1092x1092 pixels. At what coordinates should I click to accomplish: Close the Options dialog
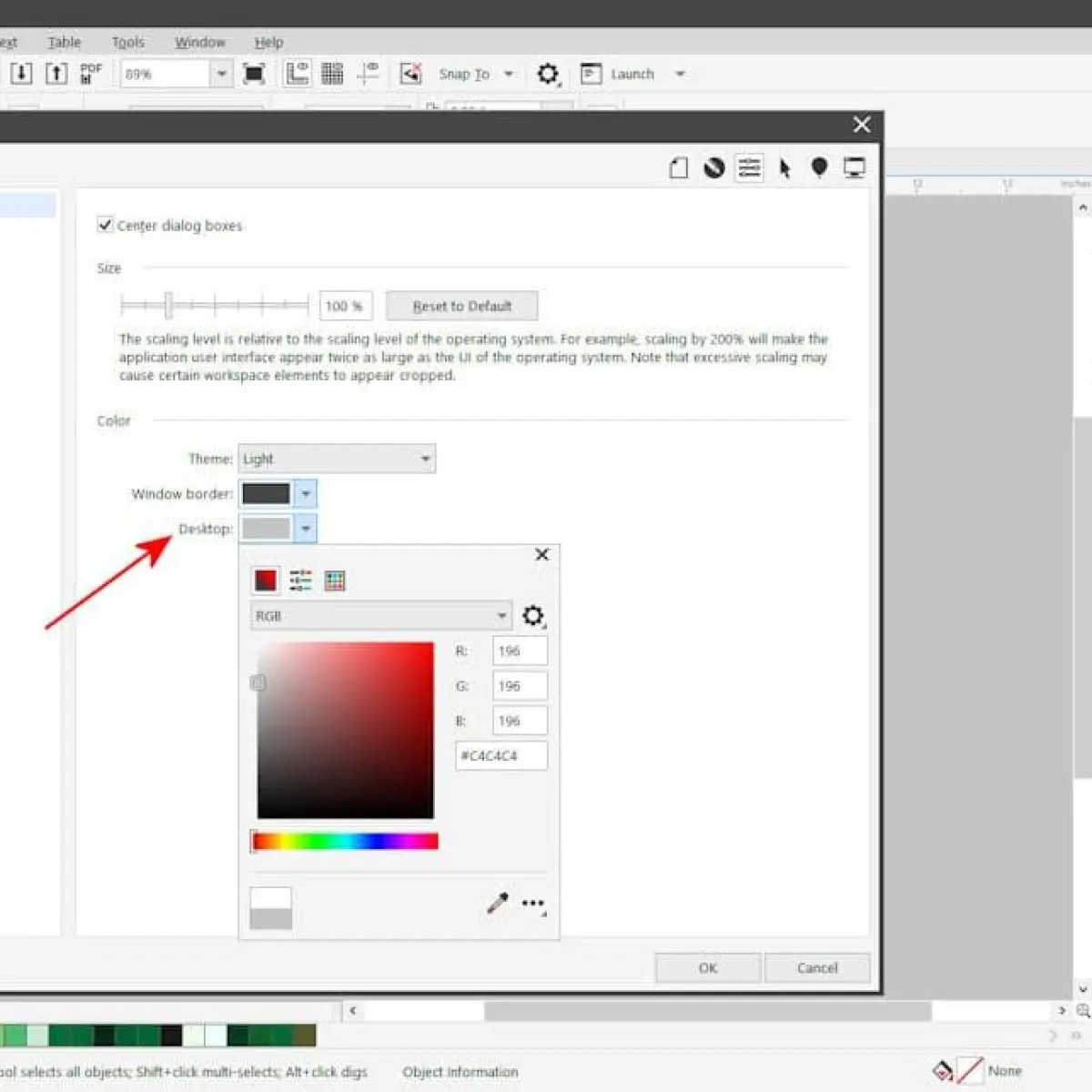[x=862, y=125]
